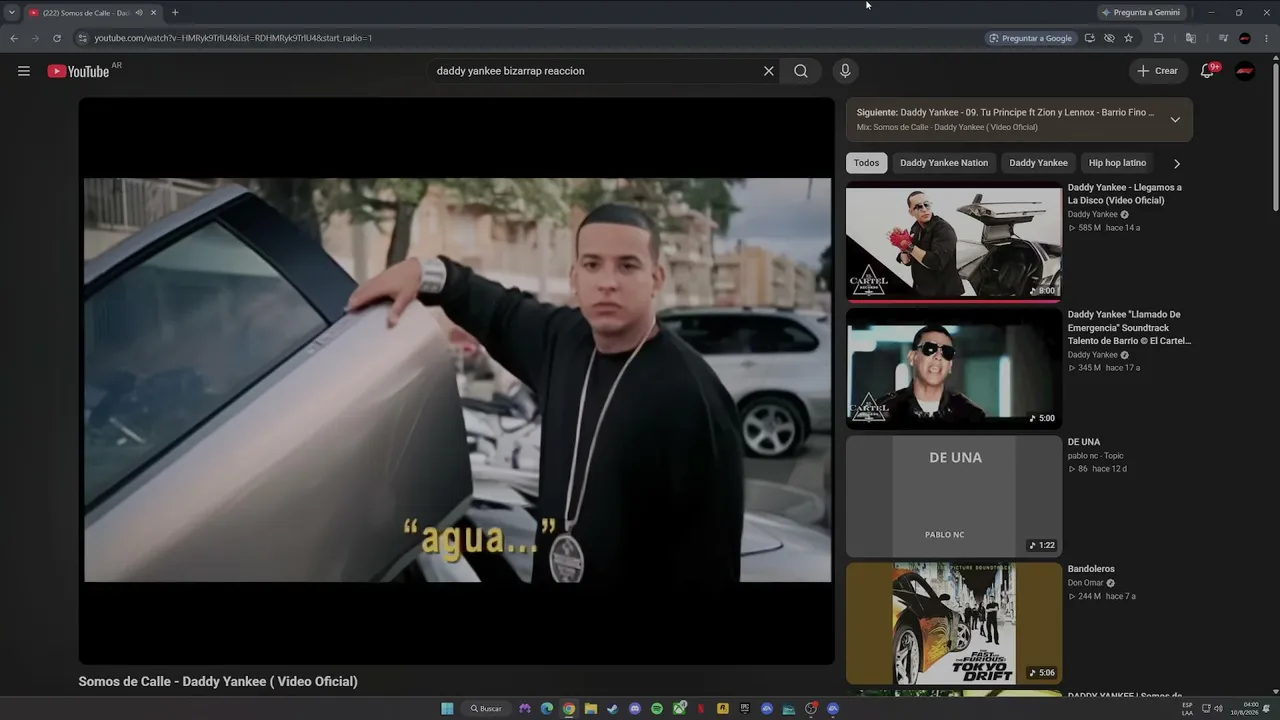Open the tab search dropdown arrow
Screen dimensions: 1280x720
[x=11, y=12]
